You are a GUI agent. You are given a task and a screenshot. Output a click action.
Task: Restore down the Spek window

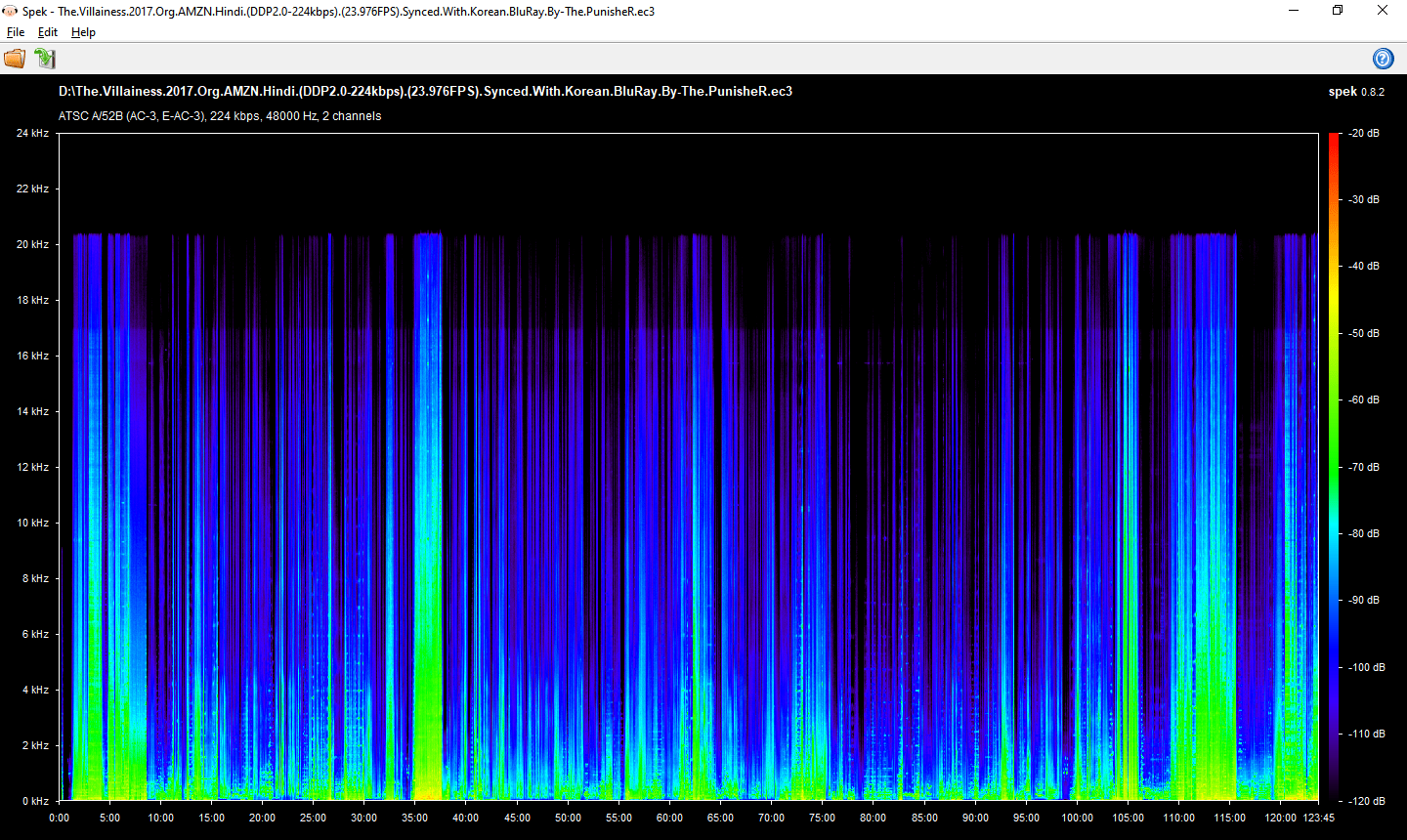pyautogui.click(x=1338, y=11)
